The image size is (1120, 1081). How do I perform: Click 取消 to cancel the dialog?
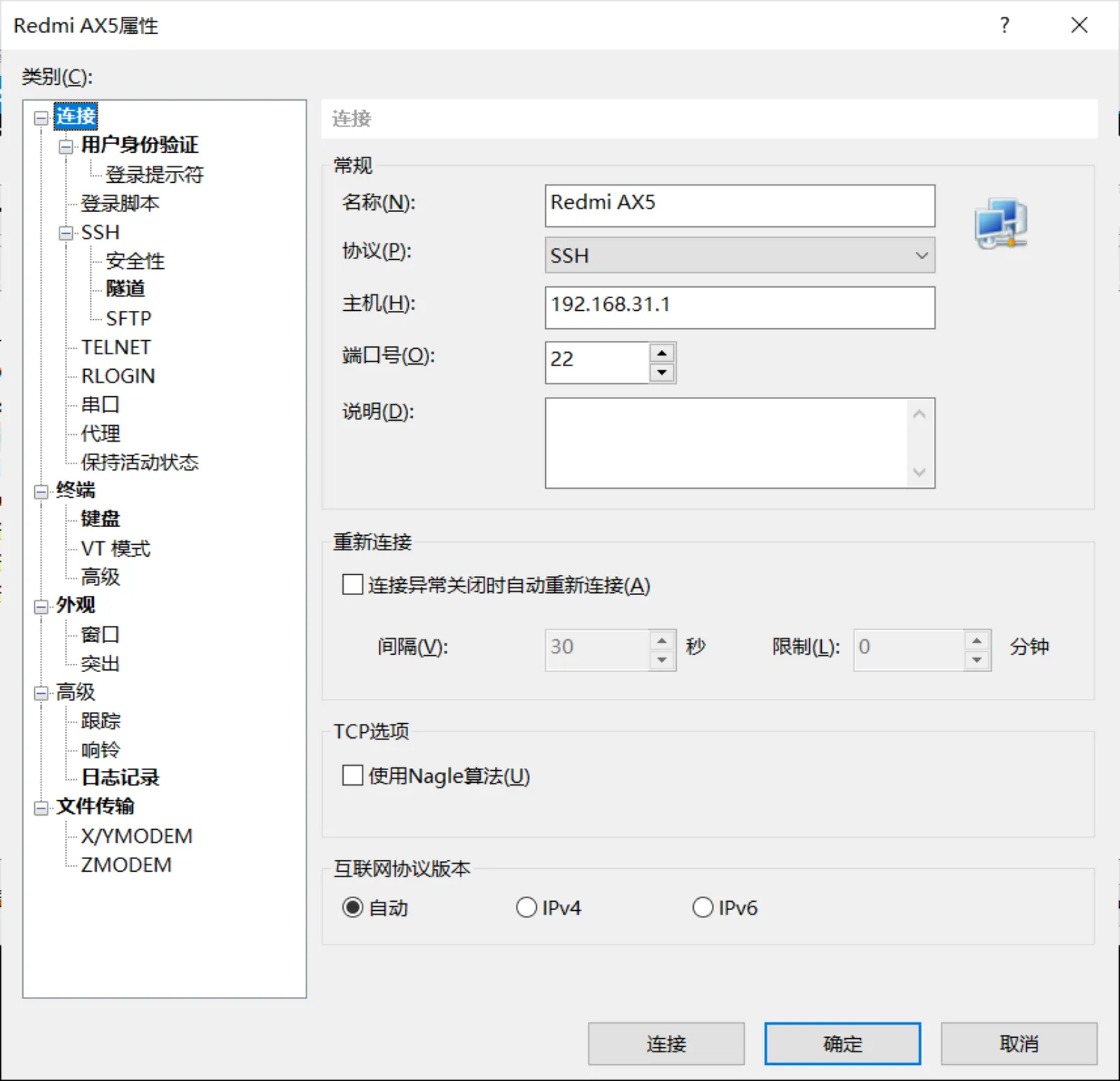tap(1018, 1042)
